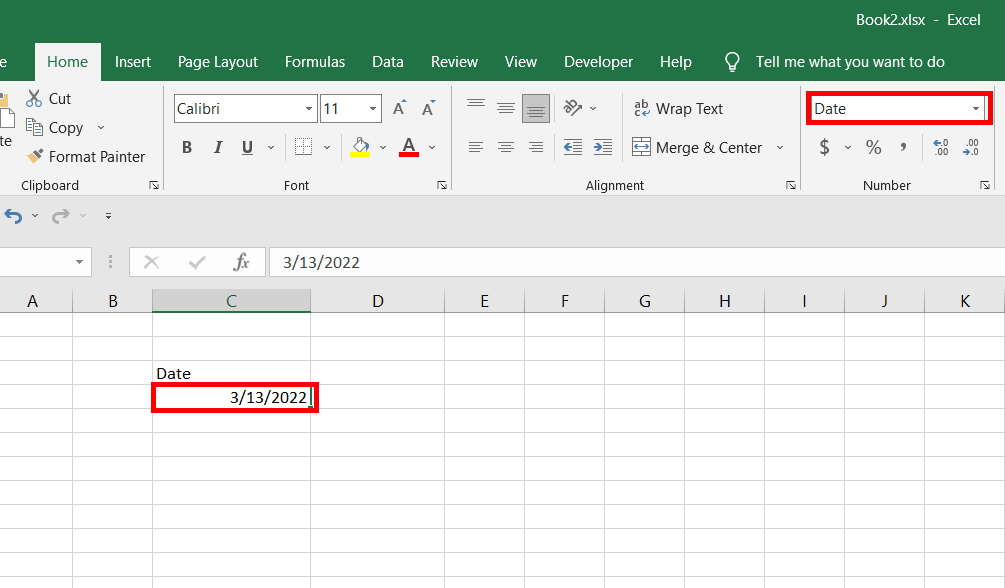Open Insert Function fx dialog

[242, 262]
